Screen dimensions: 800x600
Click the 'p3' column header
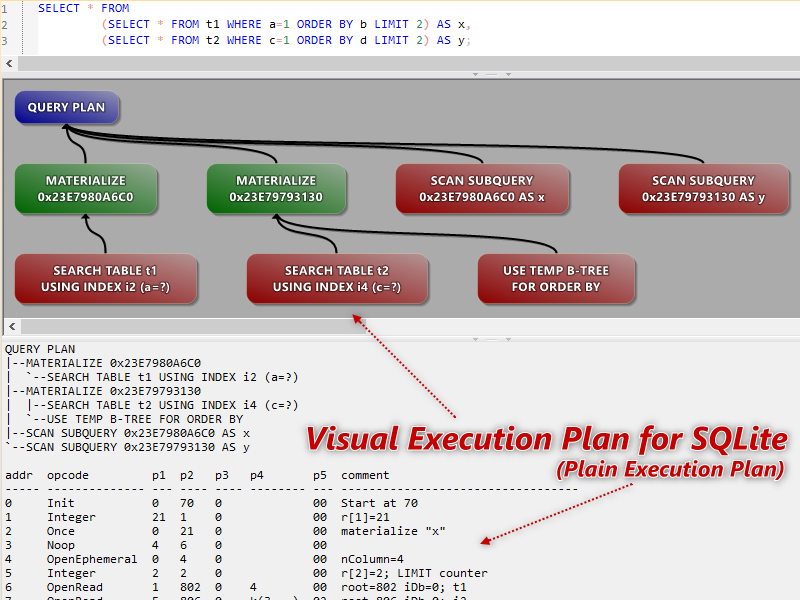[222, 476]
